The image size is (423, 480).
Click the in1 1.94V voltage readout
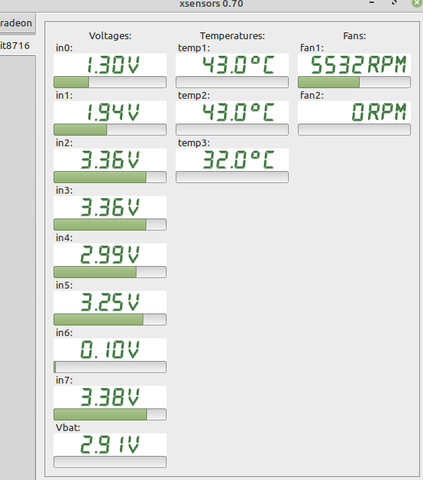coord(110,112)
